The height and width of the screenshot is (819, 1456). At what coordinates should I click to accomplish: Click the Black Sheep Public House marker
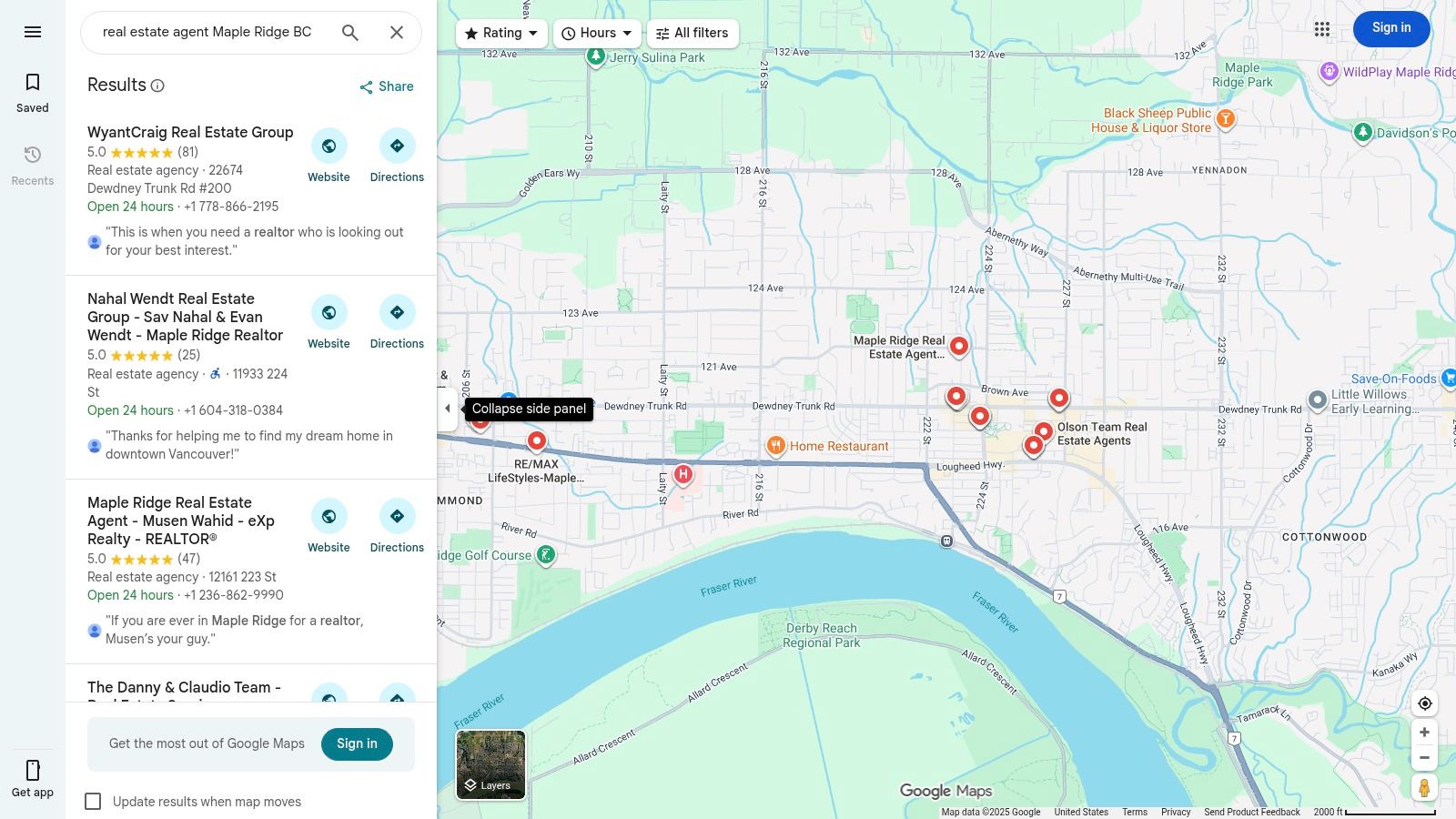click(x=1226, y=119)
